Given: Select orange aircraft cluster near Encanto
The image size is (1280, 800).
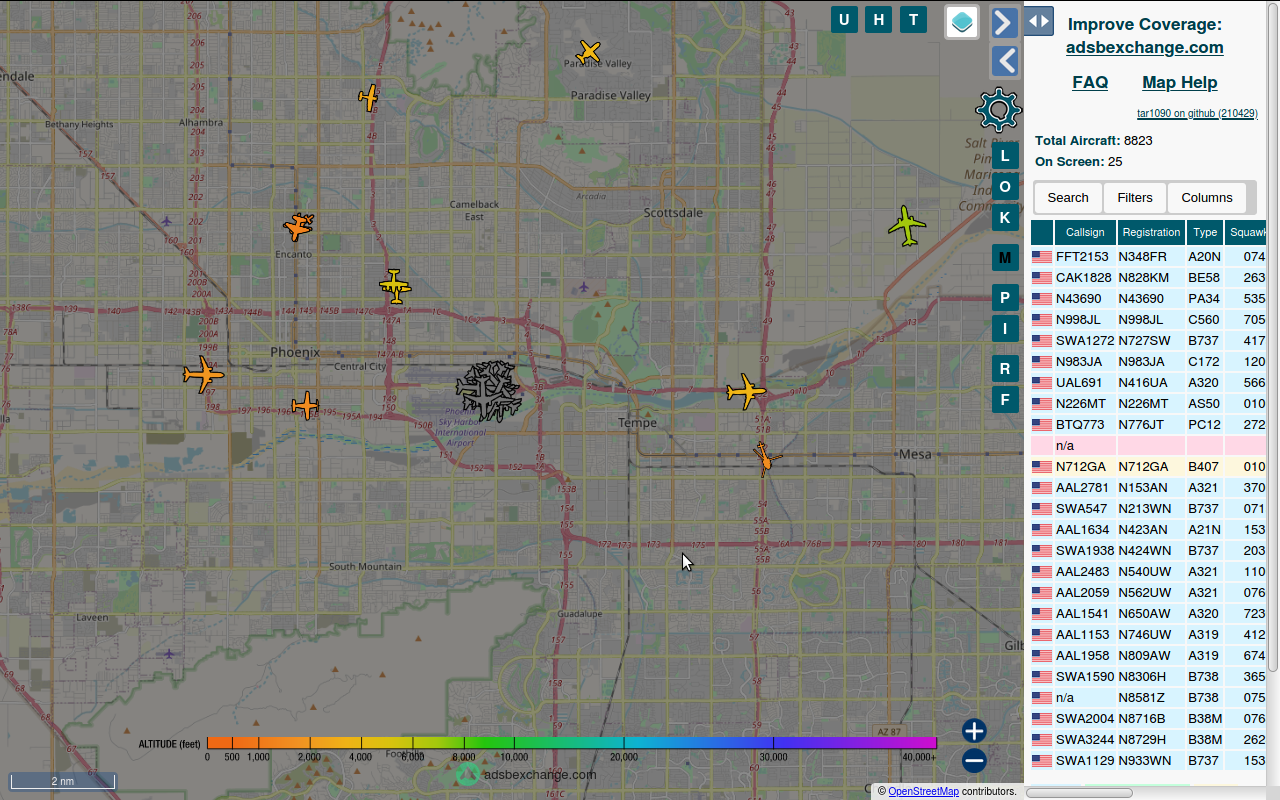Looking at the screenshot, I should (x=298, y=227).
